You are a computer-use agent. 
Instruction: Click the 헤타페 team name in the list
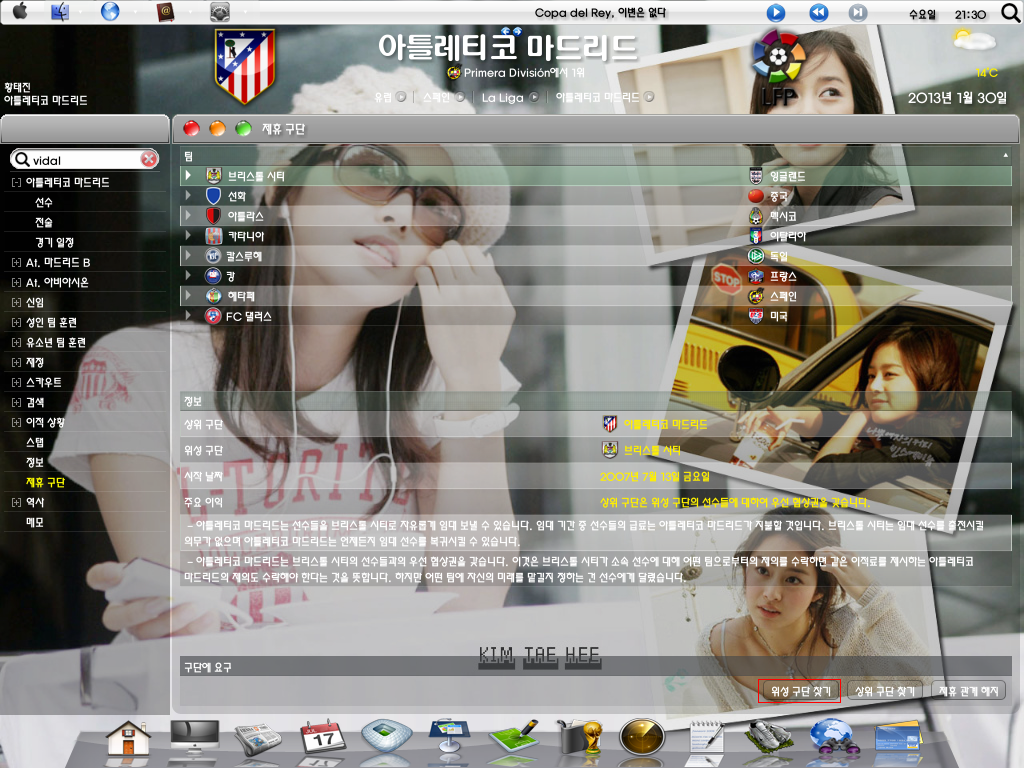(241, 296)
